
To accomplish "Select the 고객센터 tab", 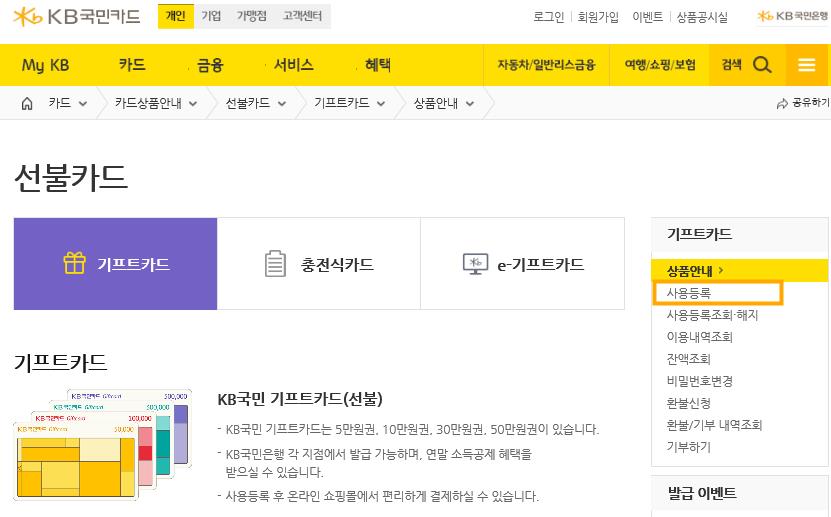I will tap(303, 16).
